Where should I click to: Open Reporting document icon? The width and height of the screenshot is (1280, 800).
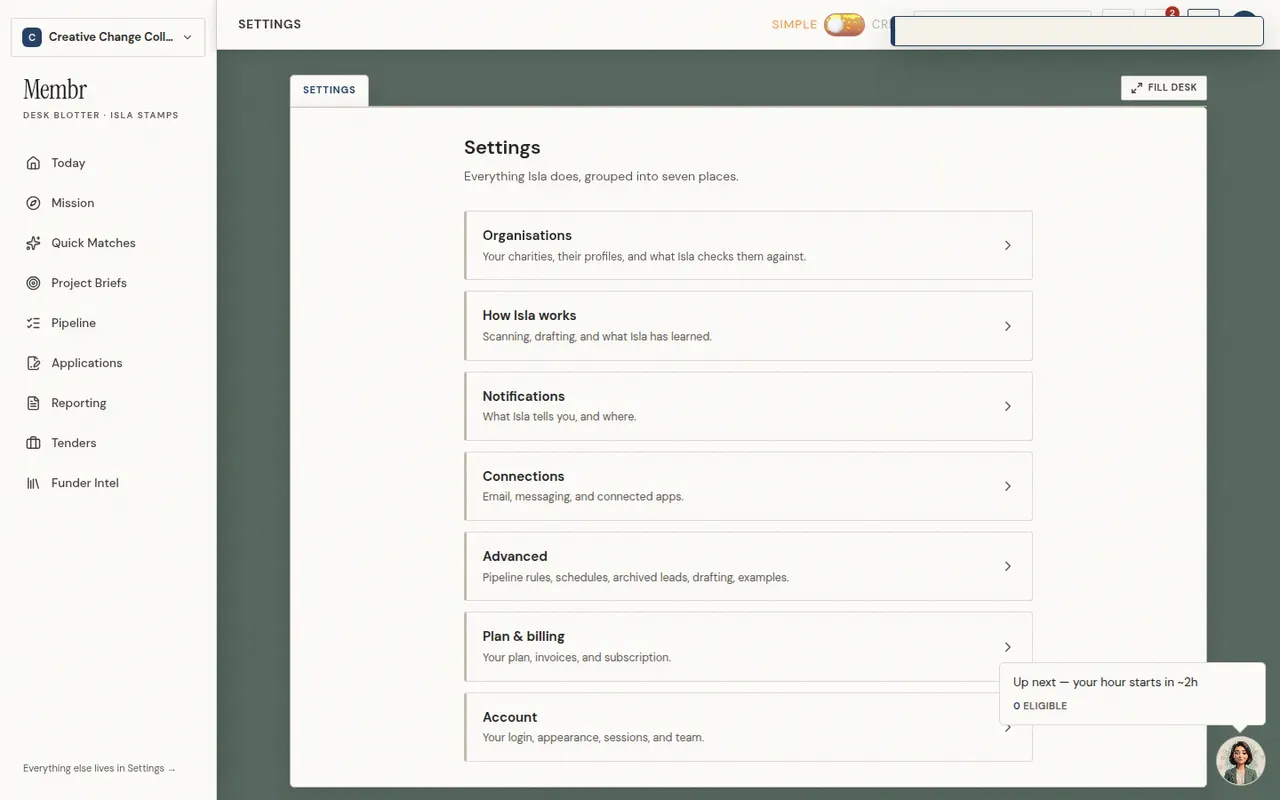[33, 403]
